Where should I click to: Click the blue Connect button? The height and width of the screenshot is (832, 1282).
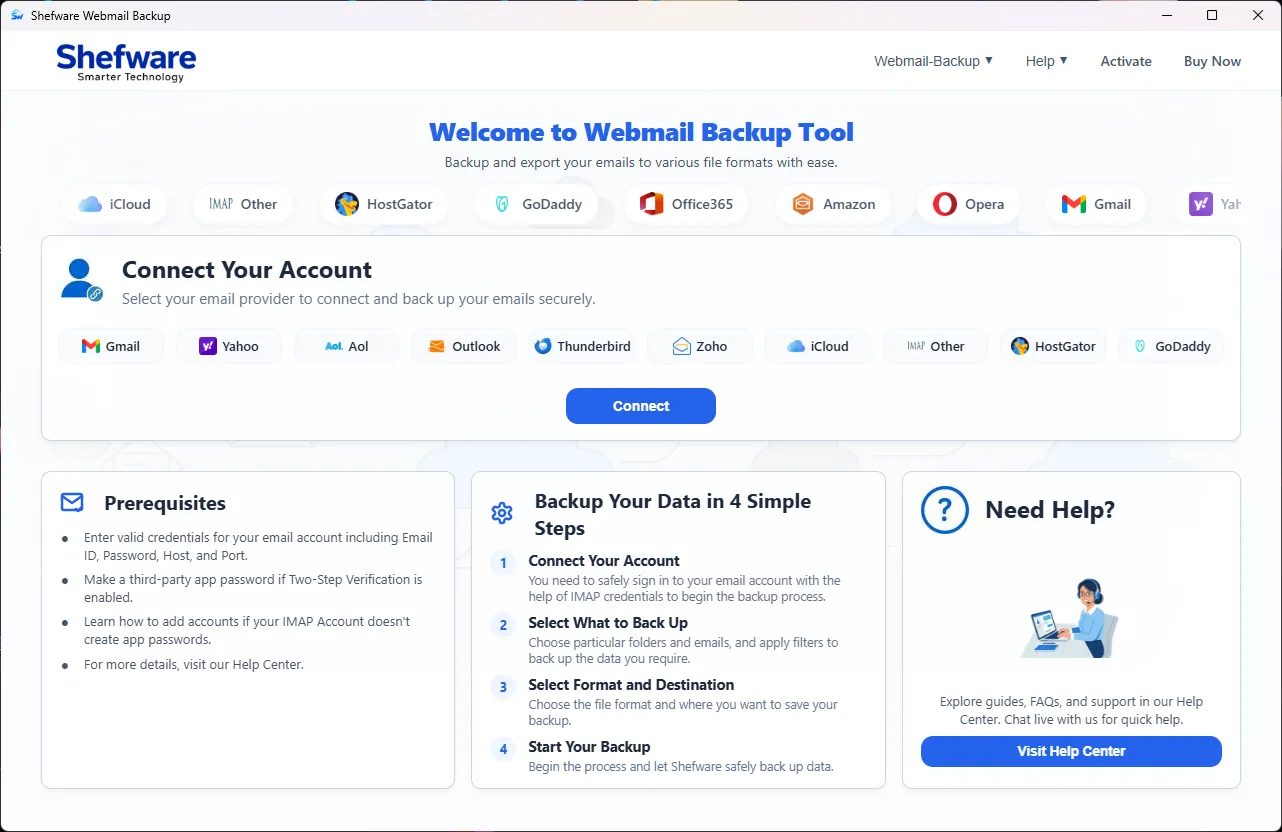pyautogui.click(x=641, y=406)
